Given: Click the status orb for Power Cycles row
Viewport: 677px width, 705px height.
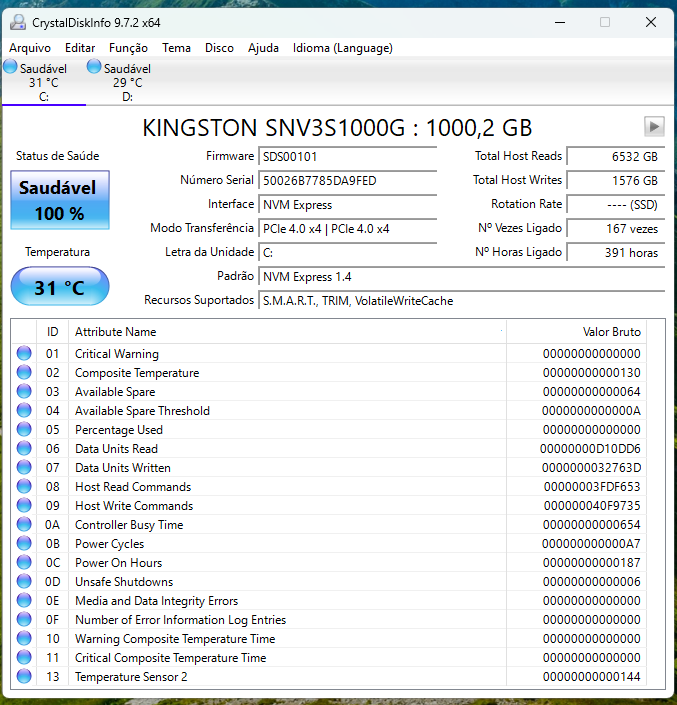Looking at the screenshot, I should pos(24,544).
